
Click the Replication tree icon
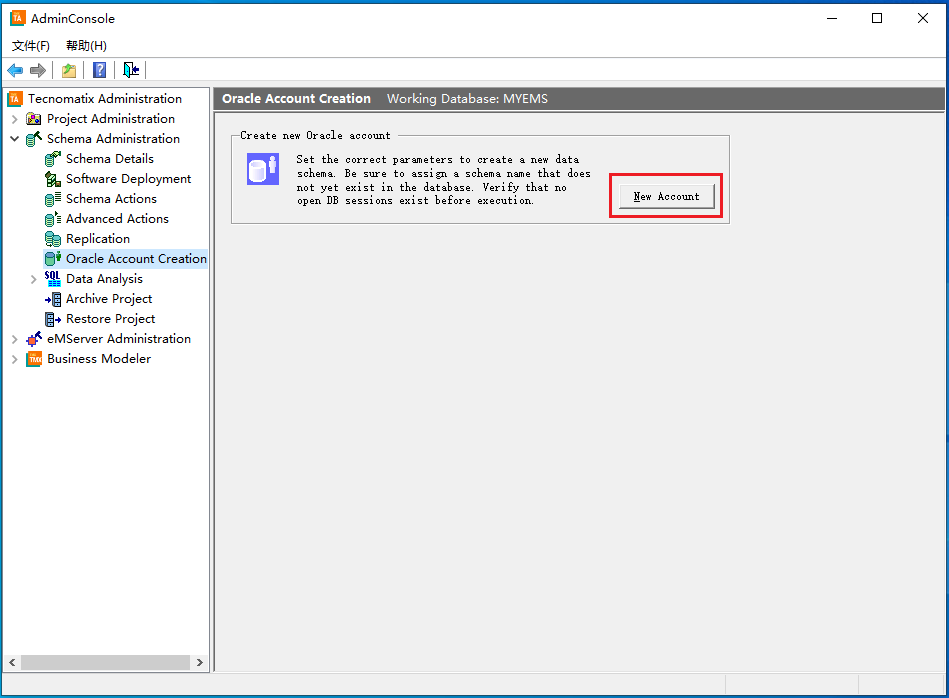pos(53,239)
